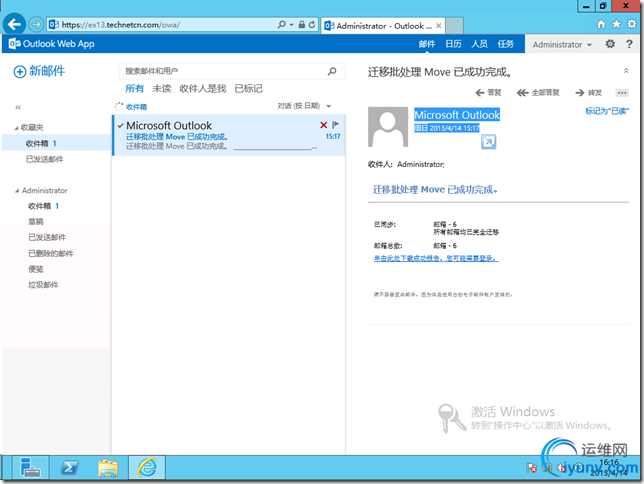Open the 对话(按日期) sort dropdown
Image resolution: width=644 pixels, height=484 pixels.
pos(304,106)
